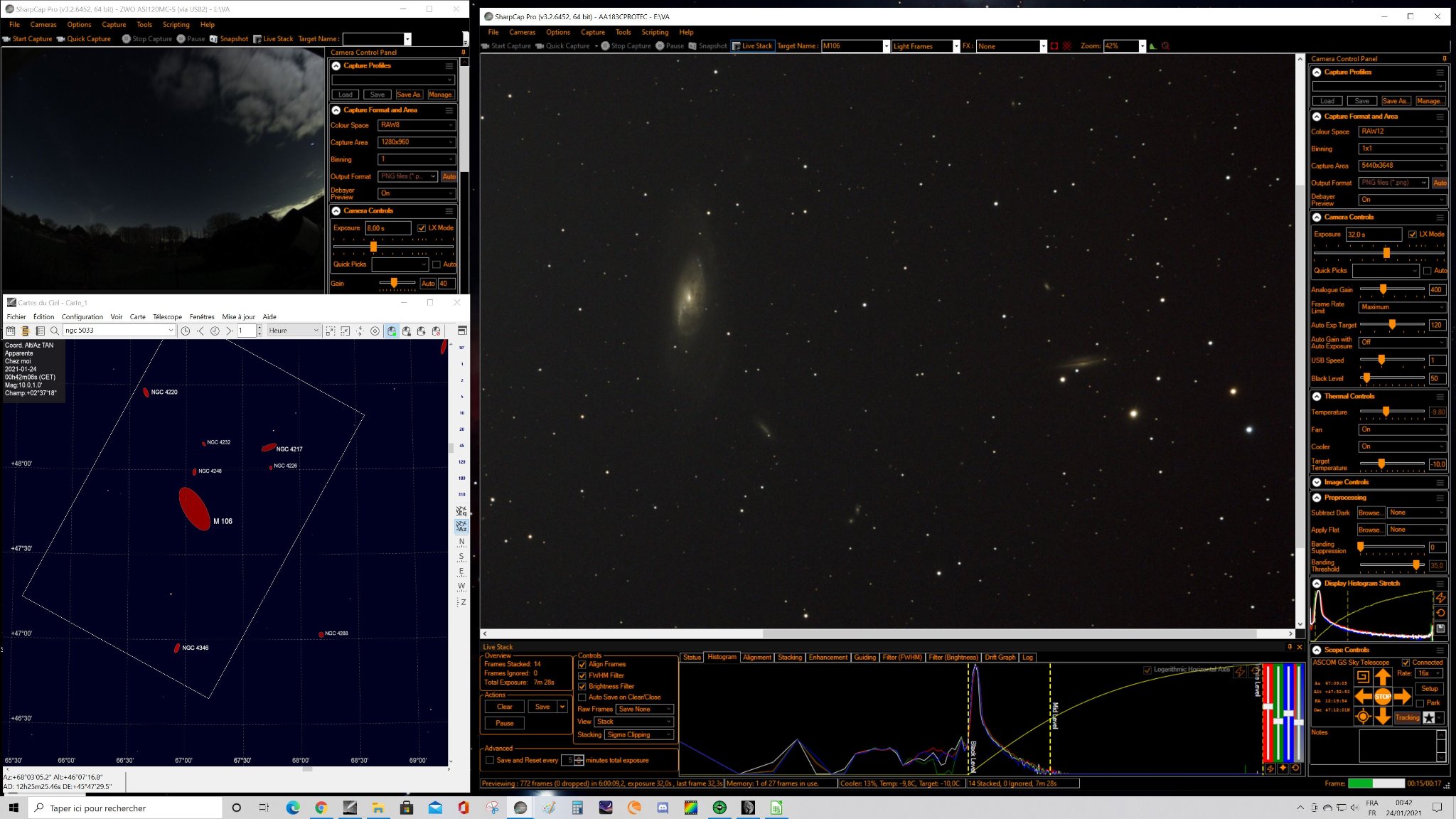
Task: Open the calendar icon in Cartes du Ciel toolbar
Action: pyautogui.click(x=11, y=331)
